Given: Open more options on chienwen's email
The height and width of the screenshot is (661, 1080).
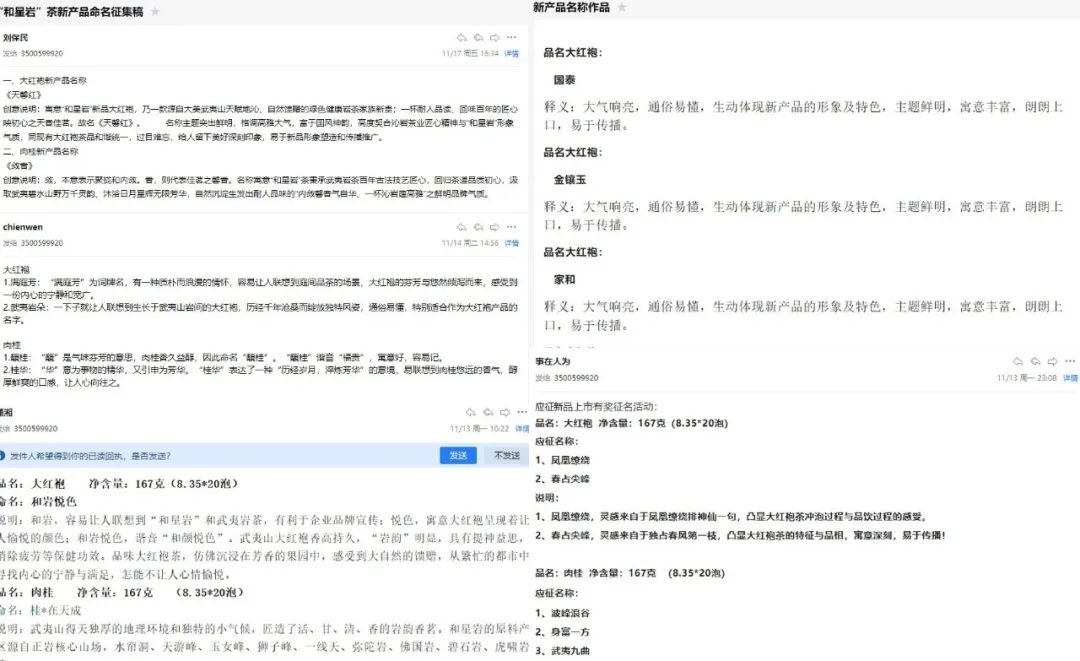Looking at the screenshot, I should 511,227.
